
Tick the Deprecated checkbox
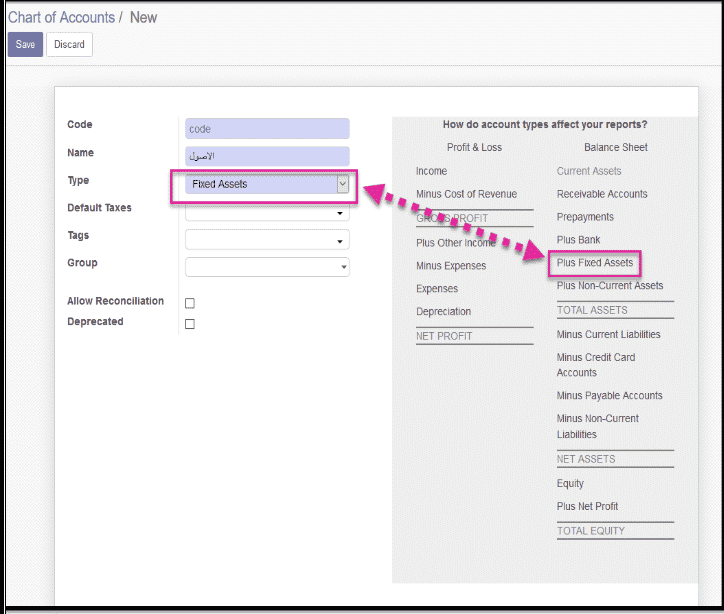coord(190,324)
